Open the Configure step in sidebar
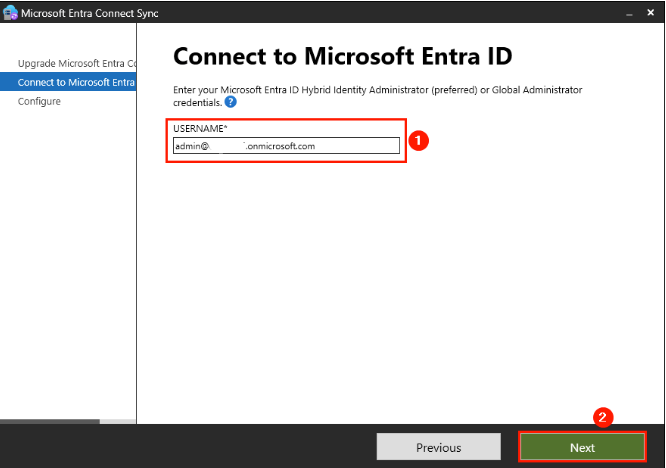 click(39, 101)
